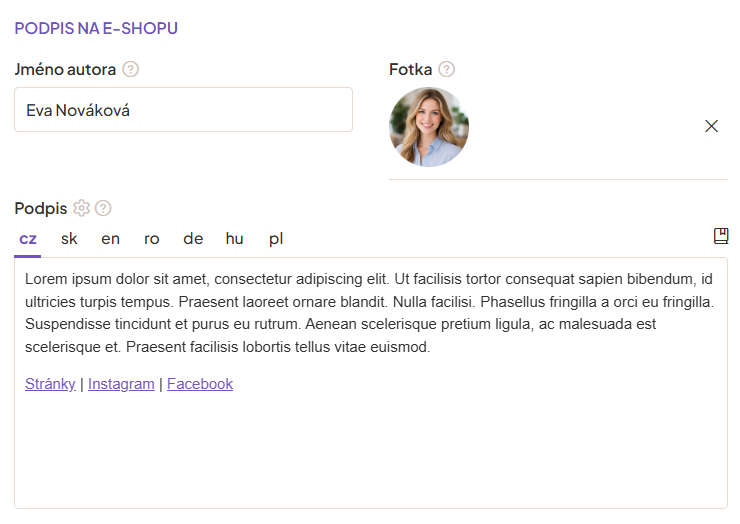Click the author's round profile photo
The height and width of the screenshot is (524, 740).
(429, 127)
